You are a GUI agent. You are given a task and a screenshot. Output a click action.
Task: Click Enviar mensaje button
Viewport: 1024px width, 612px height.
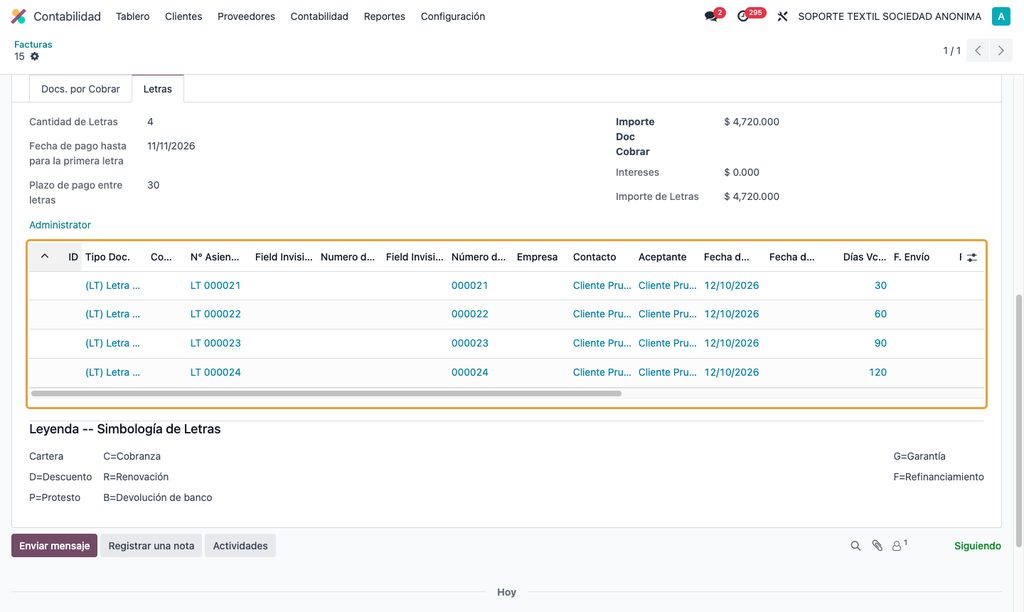pos(54,545)
